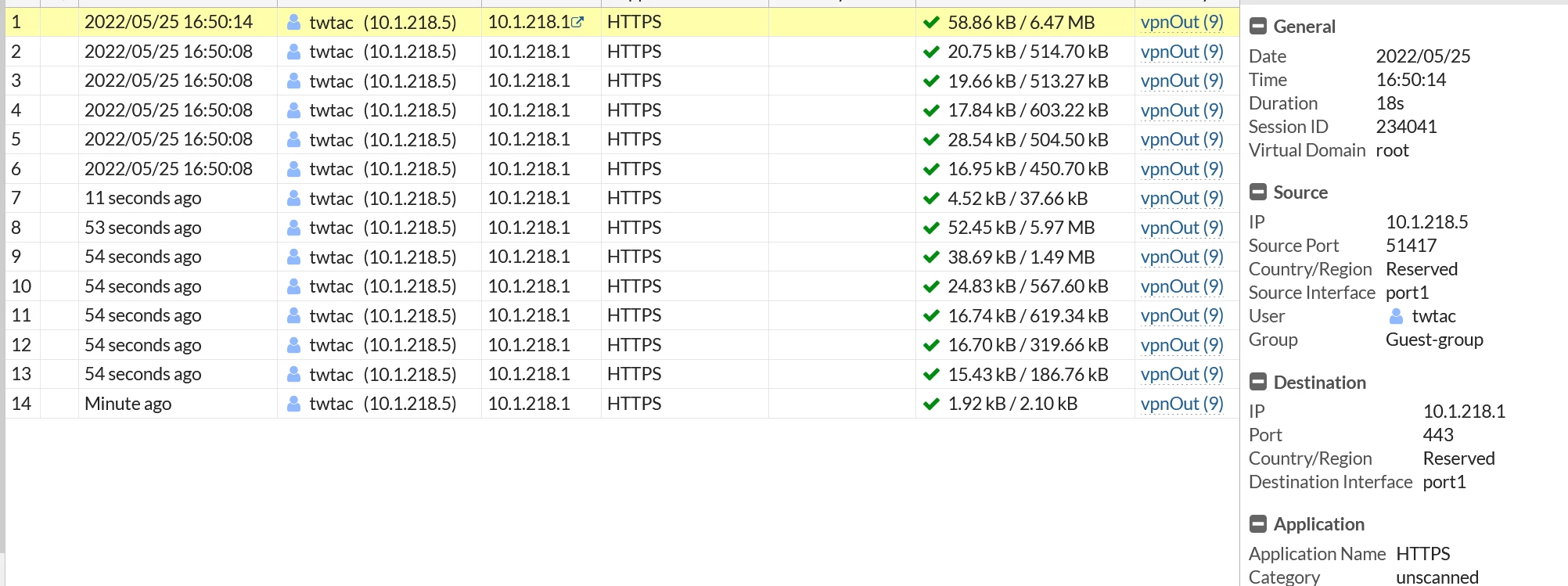Open vpnOut (9) policy link in row 1

tap(1181, 22)
